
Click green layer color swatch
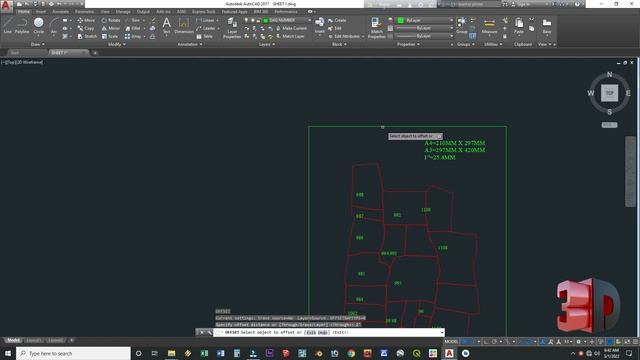266,20
